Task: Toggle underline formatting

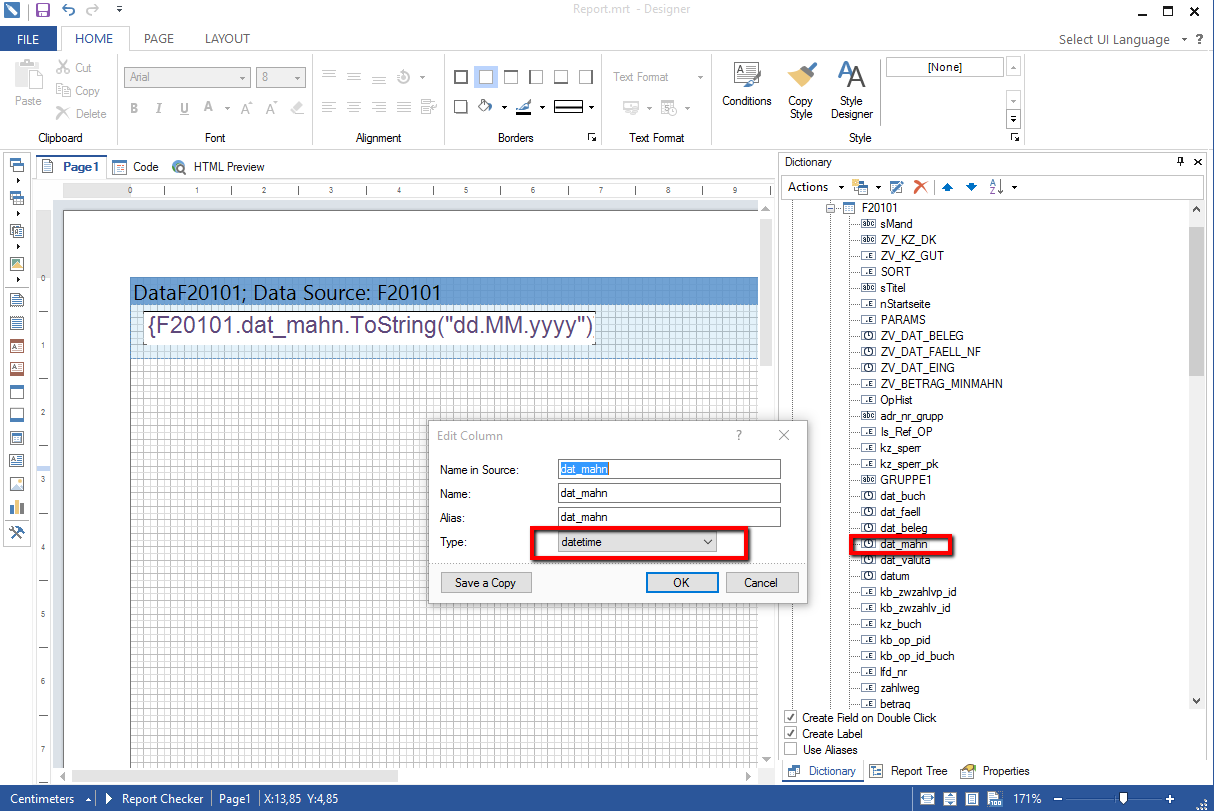Action: pos(184,108)
